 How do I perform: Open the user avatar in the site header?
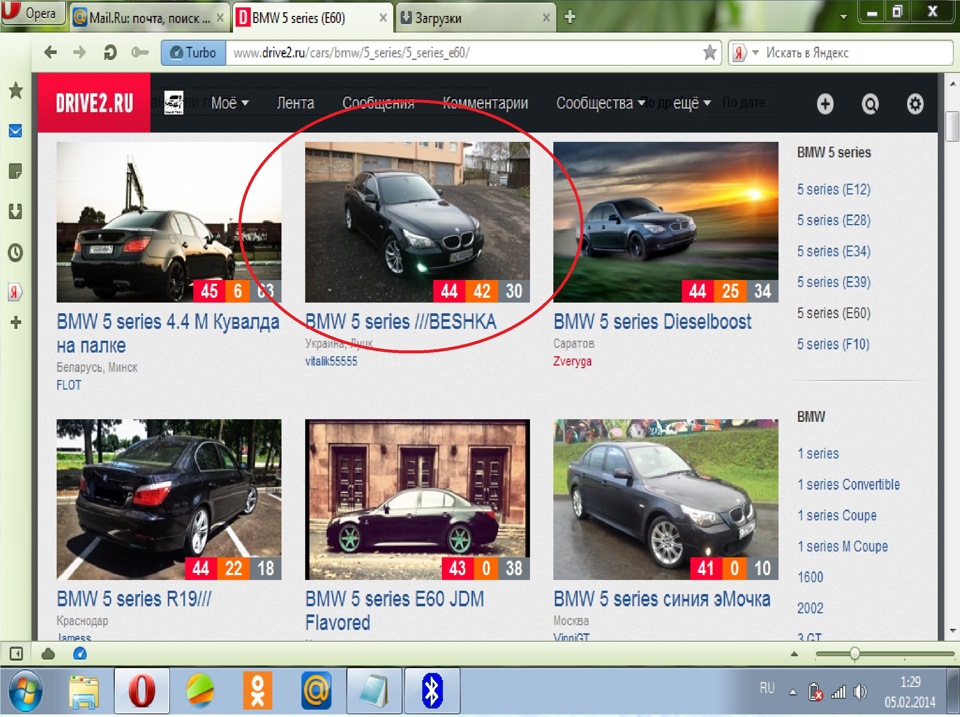coord(174,103)
